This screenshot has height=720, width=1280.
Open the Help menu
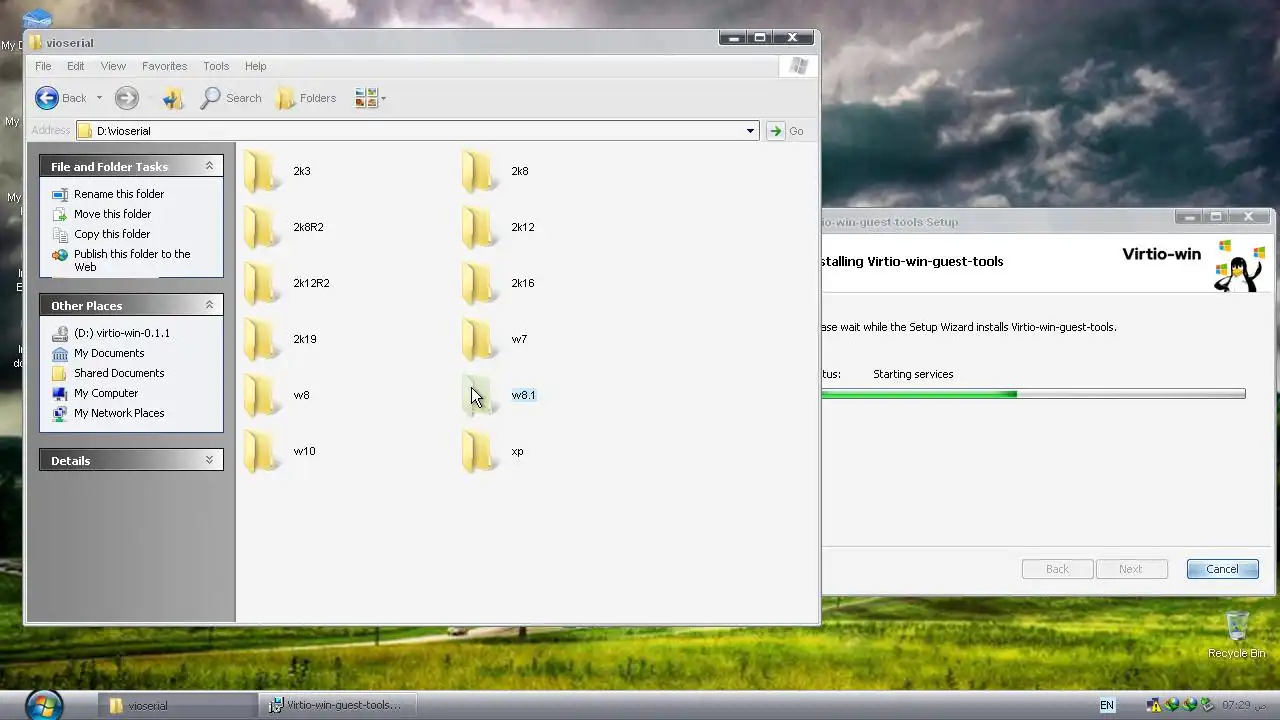(255, 66)
